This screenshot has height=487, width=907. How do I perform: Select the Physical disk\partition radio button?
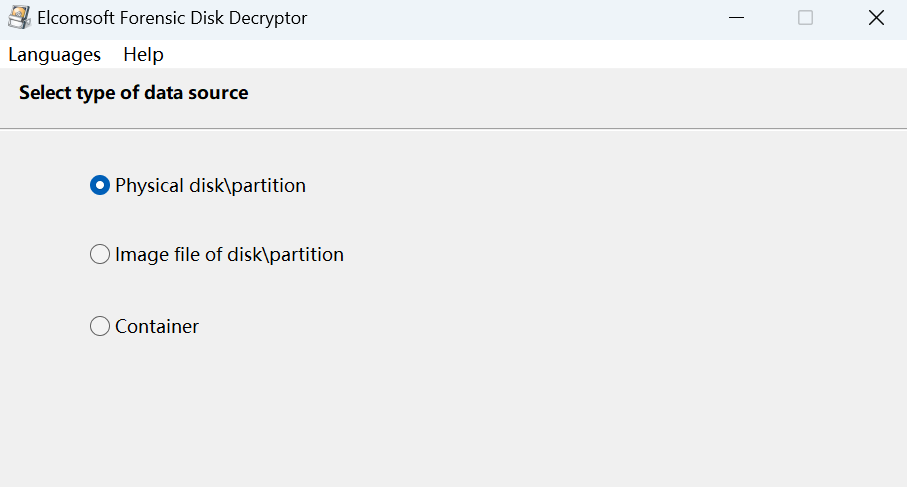100,185
